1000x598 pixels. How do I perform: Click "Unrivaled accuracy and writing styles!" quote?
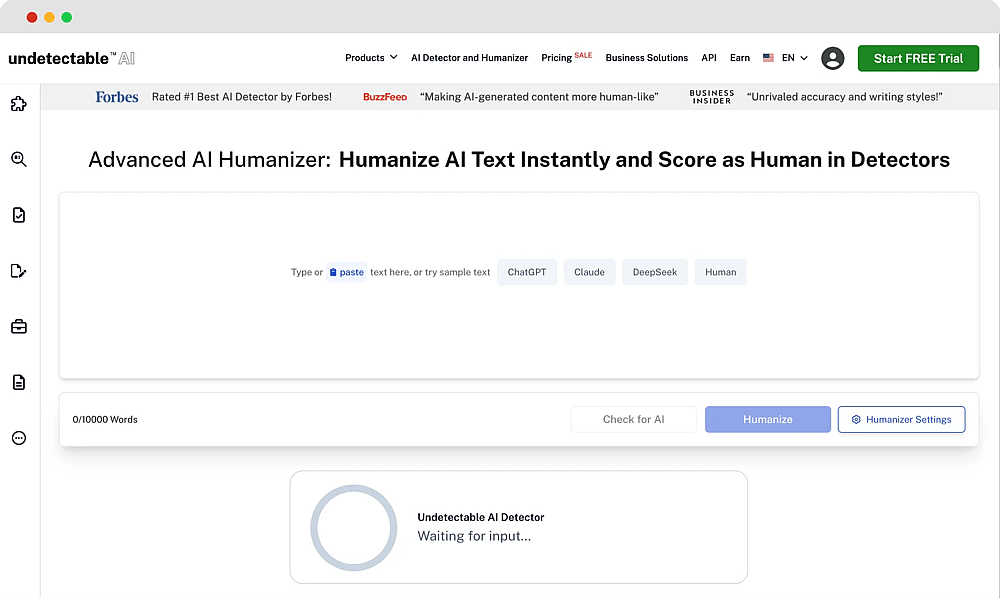[844, 97]
